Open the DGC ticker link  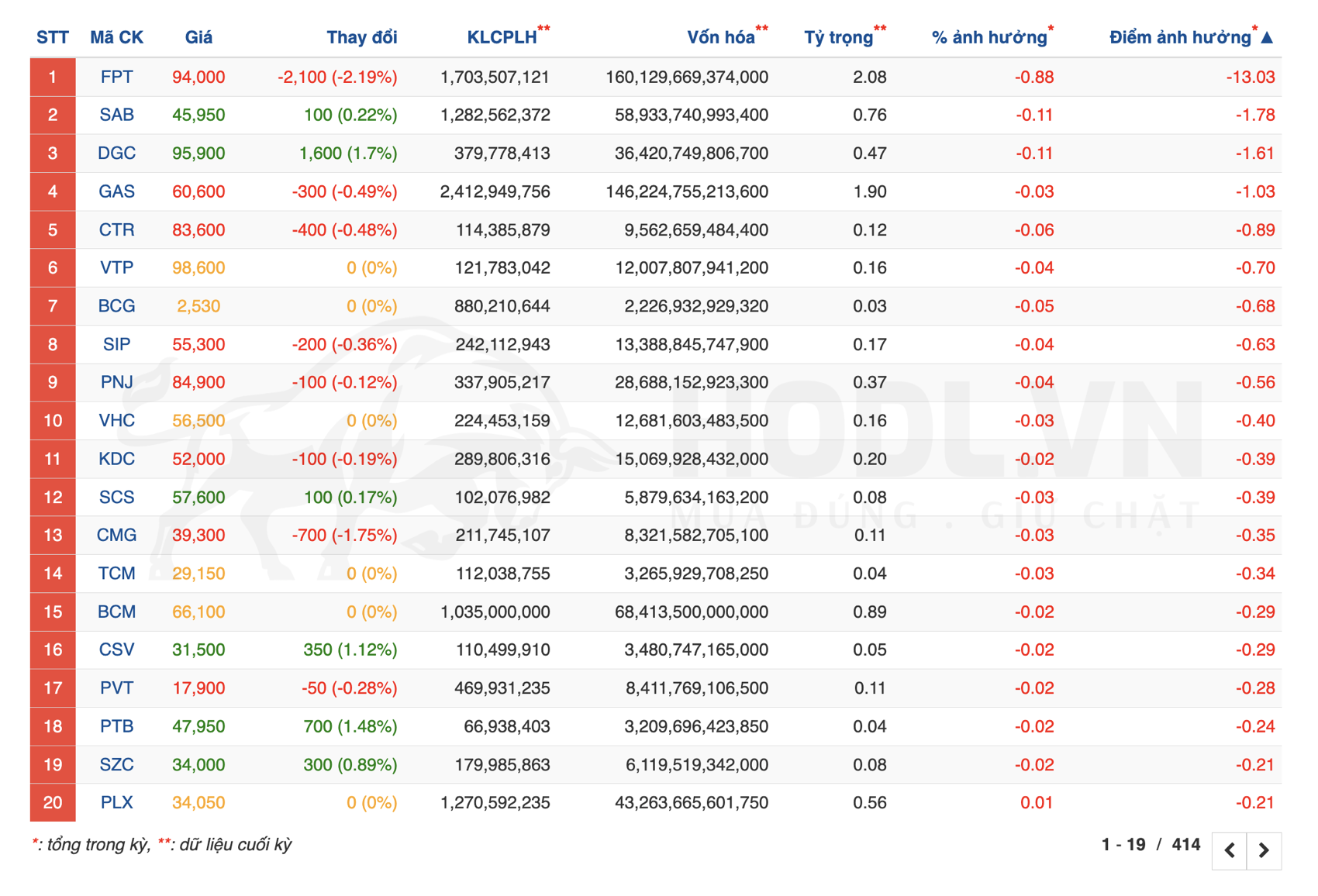click(x=116, y=153)
